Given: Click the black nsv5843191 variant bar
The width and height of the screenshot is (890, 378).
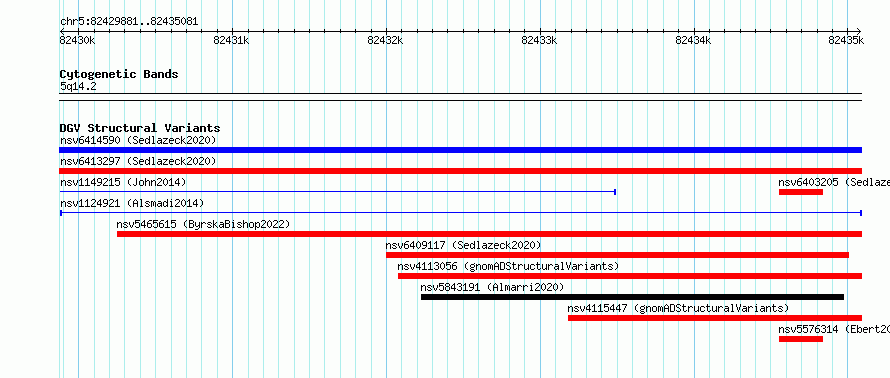Looking at the screenshot, I should pyautogui.click(x=632, y=297).
